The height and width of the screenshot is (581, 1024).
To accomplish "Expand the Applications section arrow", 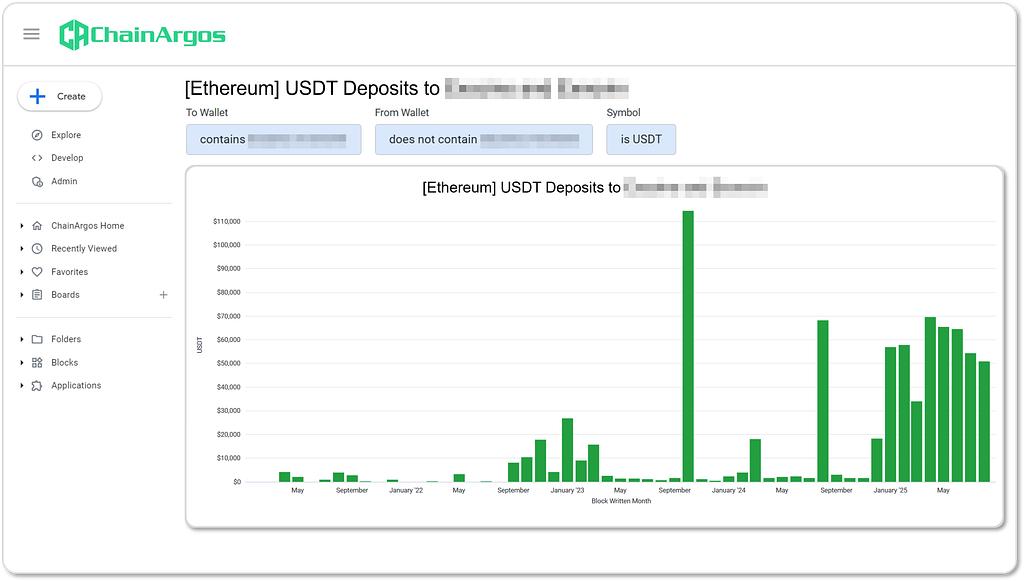I will coord(22,386).
